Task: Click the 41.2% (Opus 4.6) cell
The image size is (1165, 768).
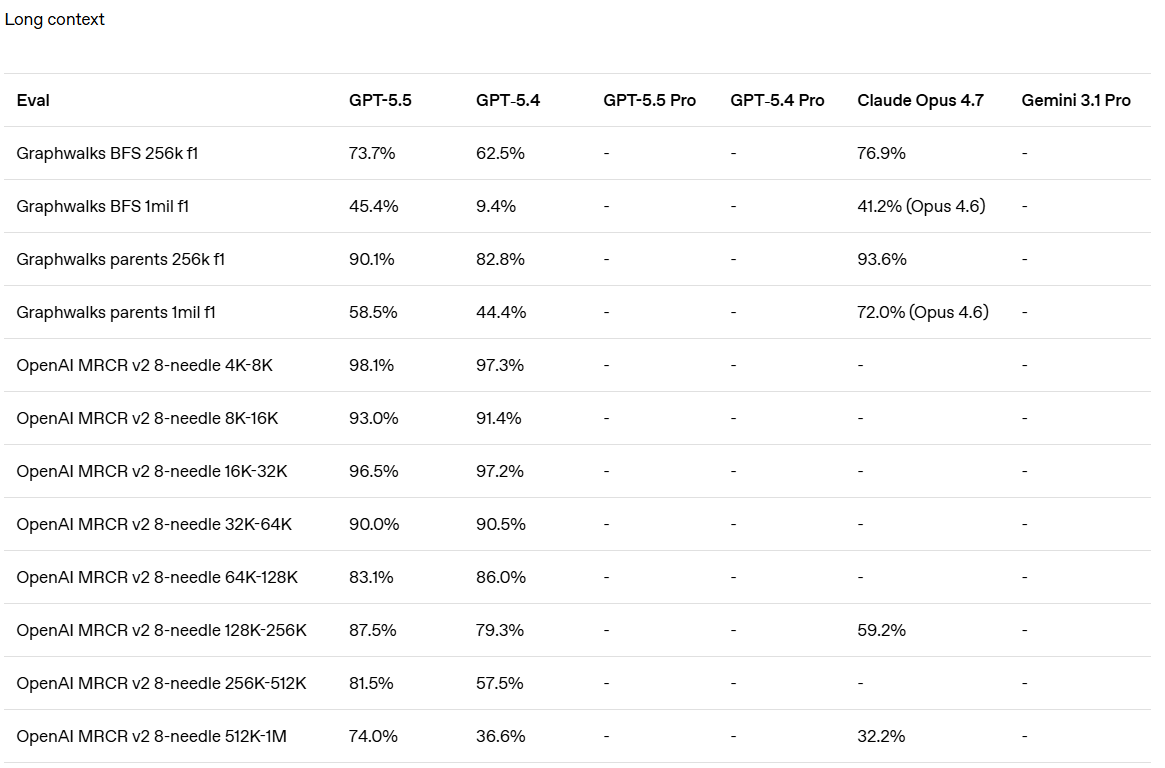Action: coord(921,206)
